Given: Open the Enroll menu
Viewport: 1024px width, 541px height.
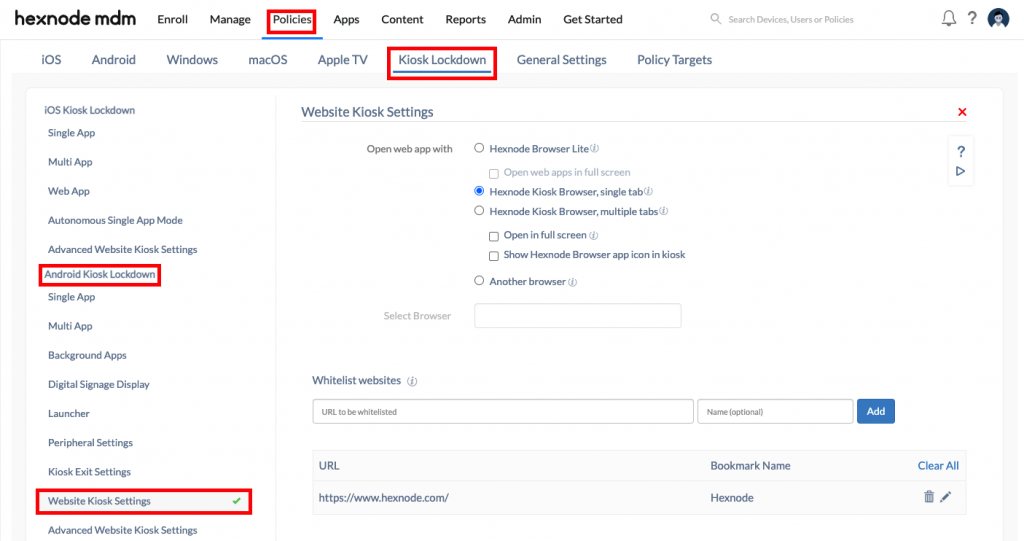Looking at the screenshot, I should 172,20.
